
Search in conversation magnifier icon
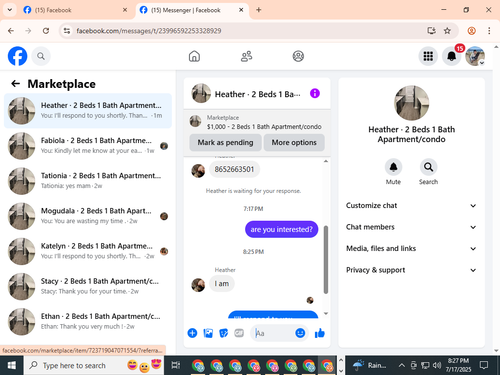(x=428, y=167)
